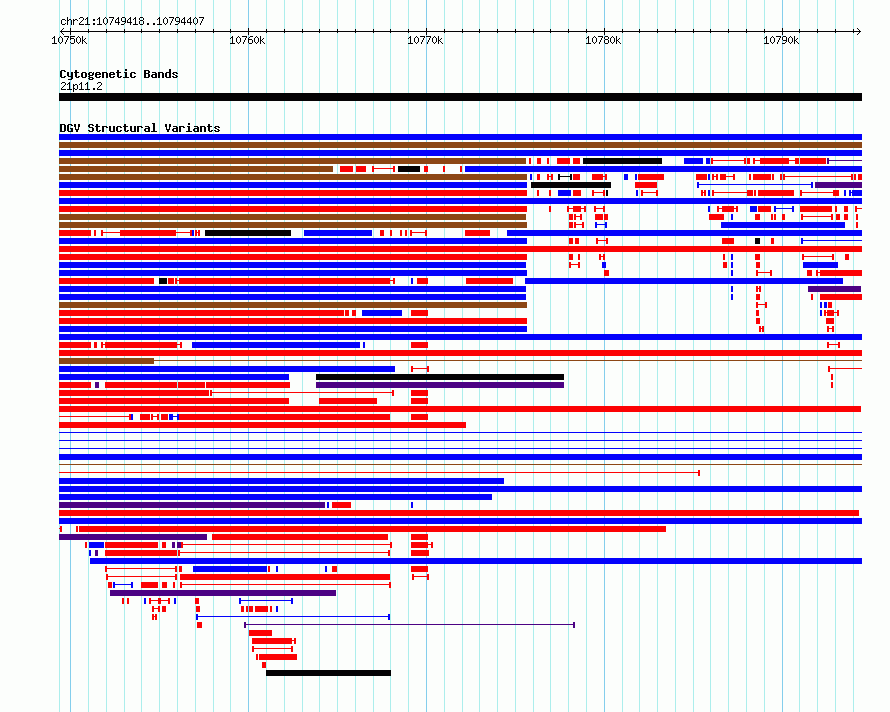The height and width of the screenshot is (712, 890).
Task: Click the 10780k ruler label
Action: [603, 40]
